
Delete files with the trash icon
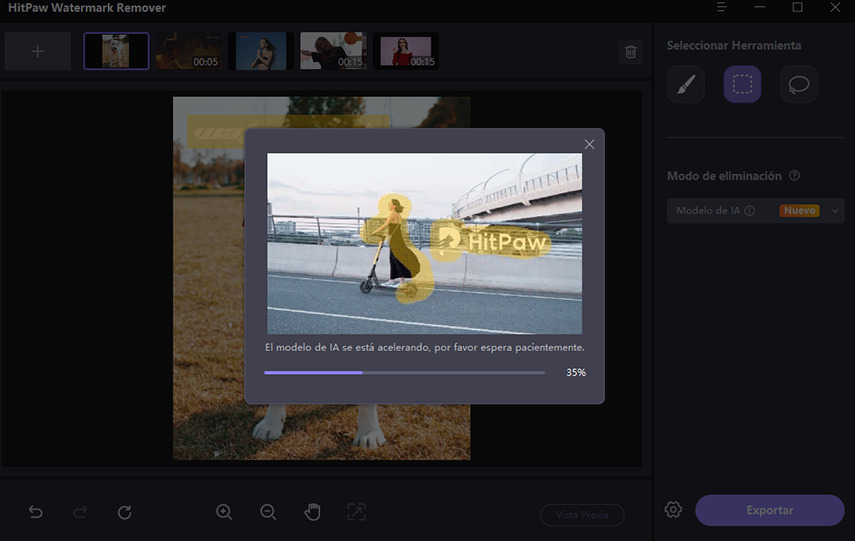pos(631,52)
